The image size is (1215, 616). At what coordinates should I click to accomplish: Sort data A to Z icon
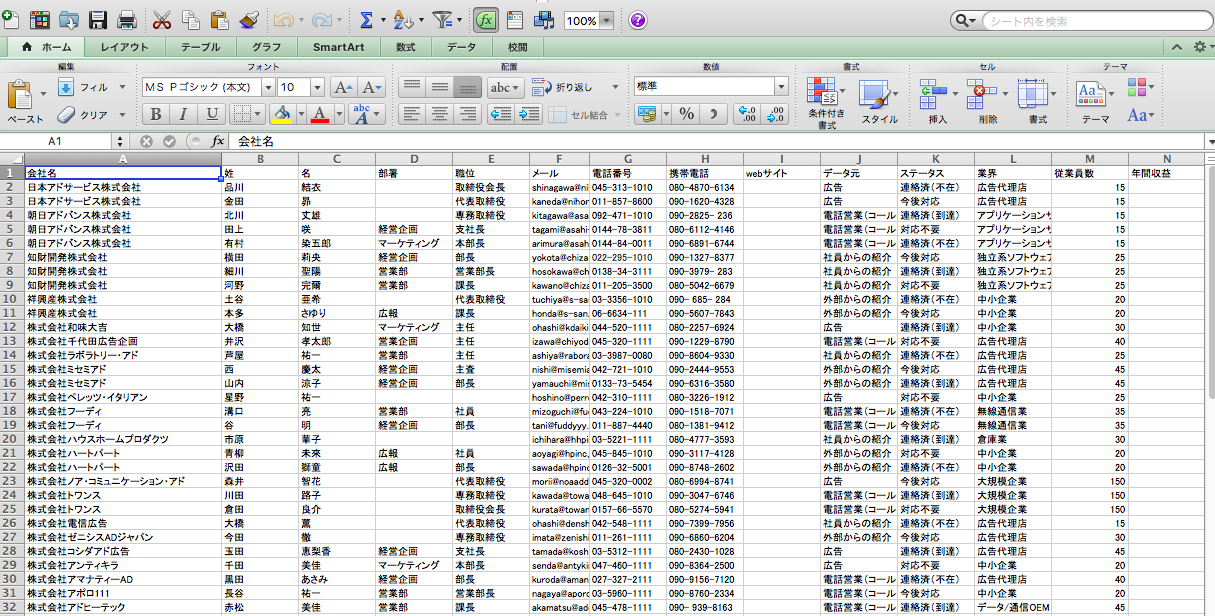point(404,19)
